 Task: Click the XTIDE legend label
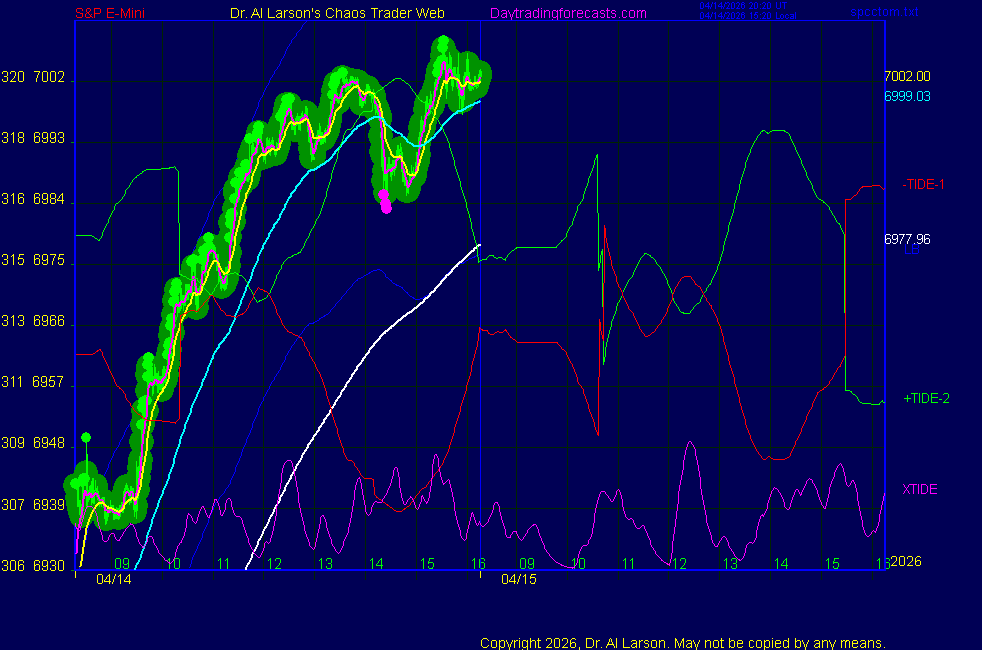pos(919,489)
